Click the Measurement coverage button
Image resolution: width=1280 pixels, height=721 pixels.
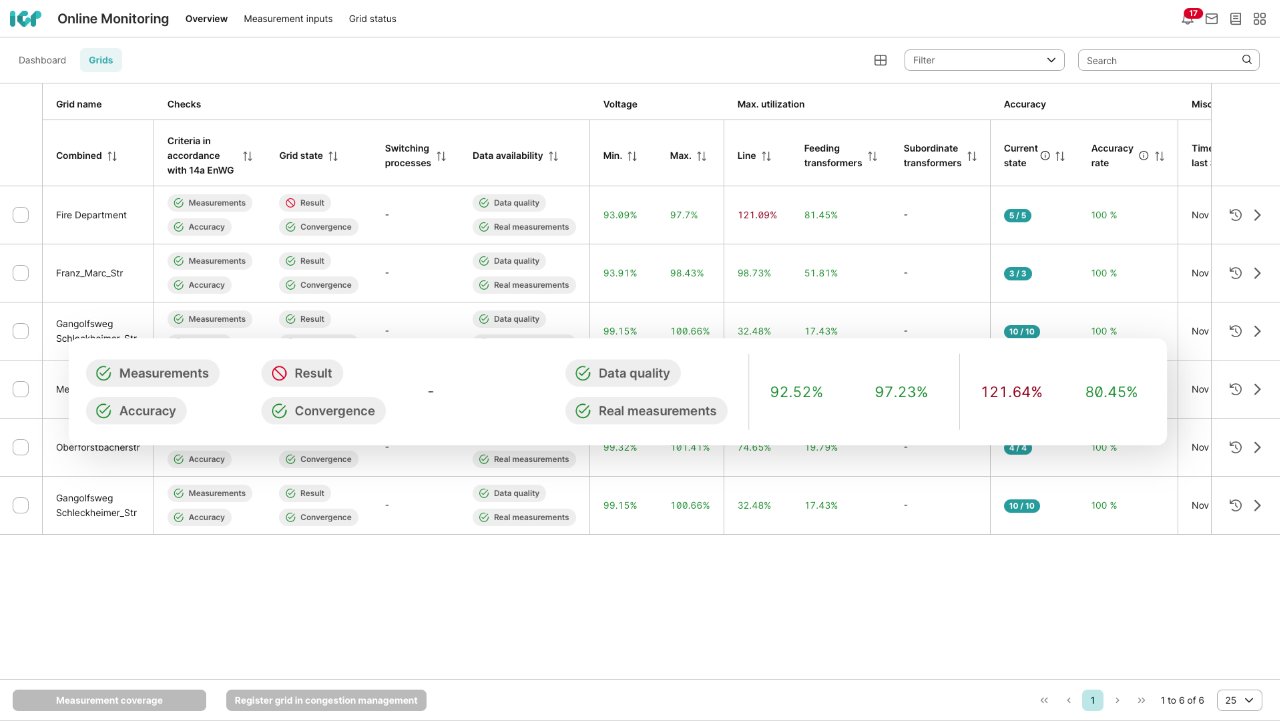click(109, 700)
